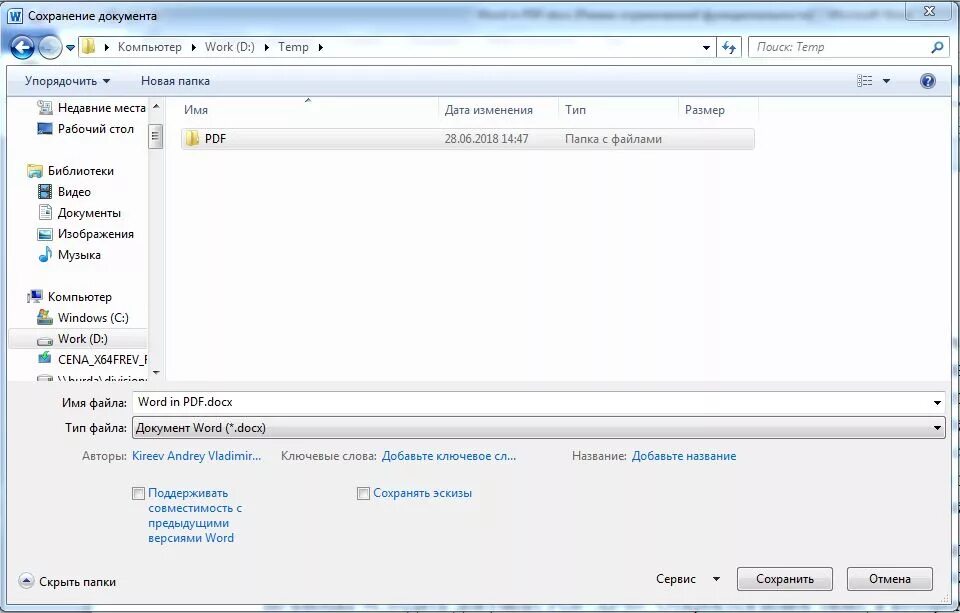The height and width of the screenshot is (613, 960).
Task: Open the 'Музыка' library
Action: click(x=69, y=255)
